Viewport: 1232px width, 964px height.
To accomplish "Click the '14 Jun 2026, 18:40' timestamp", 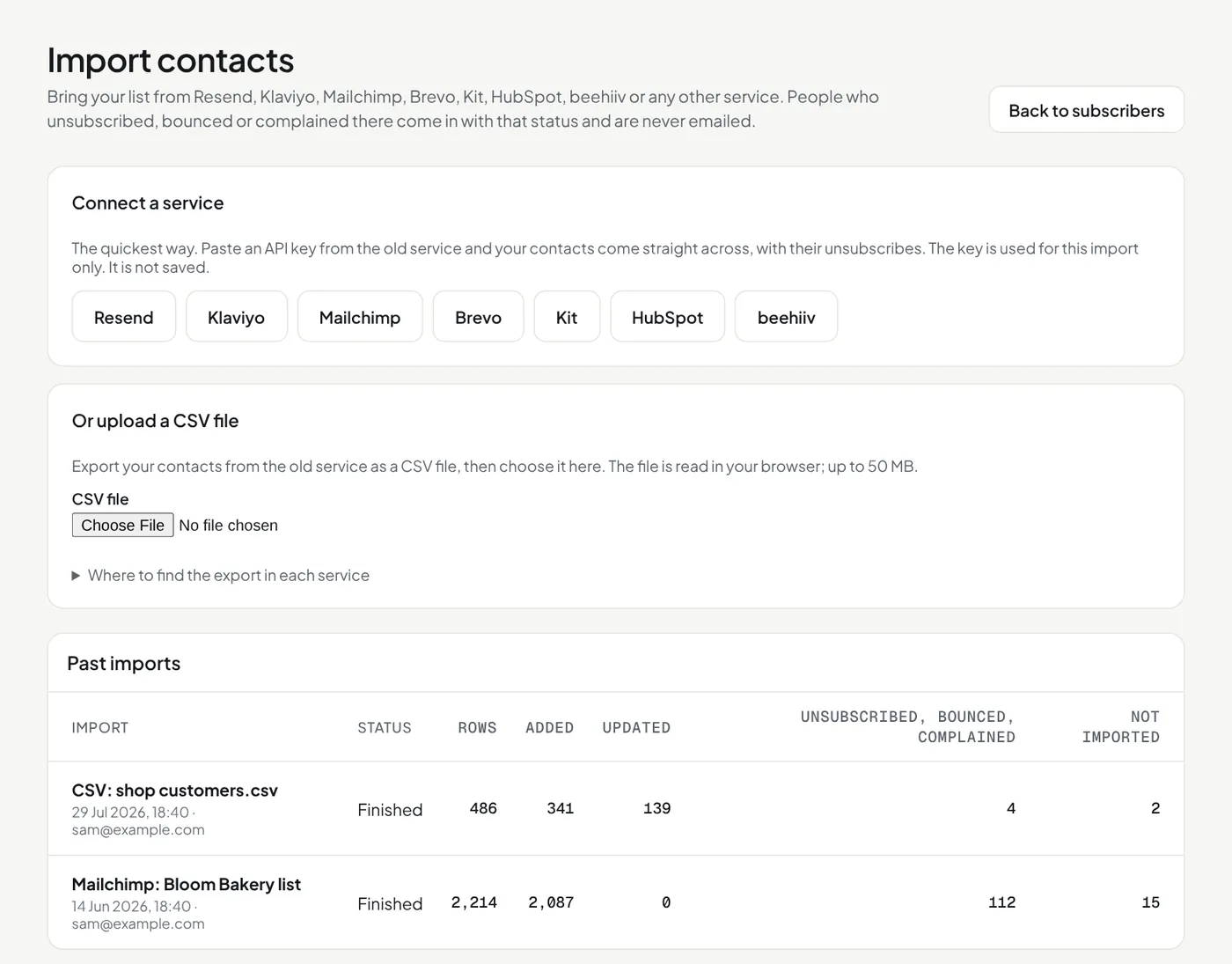I will 131,906.
